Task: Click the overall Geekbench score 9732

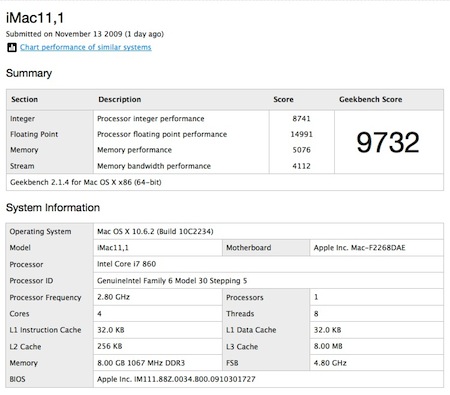Action: [388, 142]
